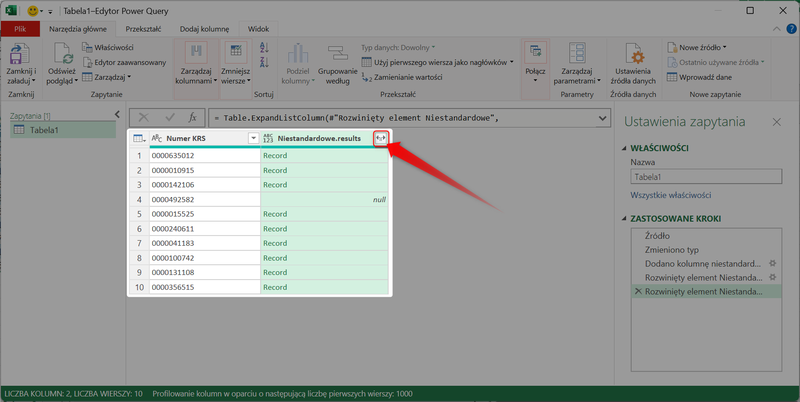The height and width of the screenshot is (402, 800).
Task: Expand the Niestandardowe.results column
Action: pos(381,138)
